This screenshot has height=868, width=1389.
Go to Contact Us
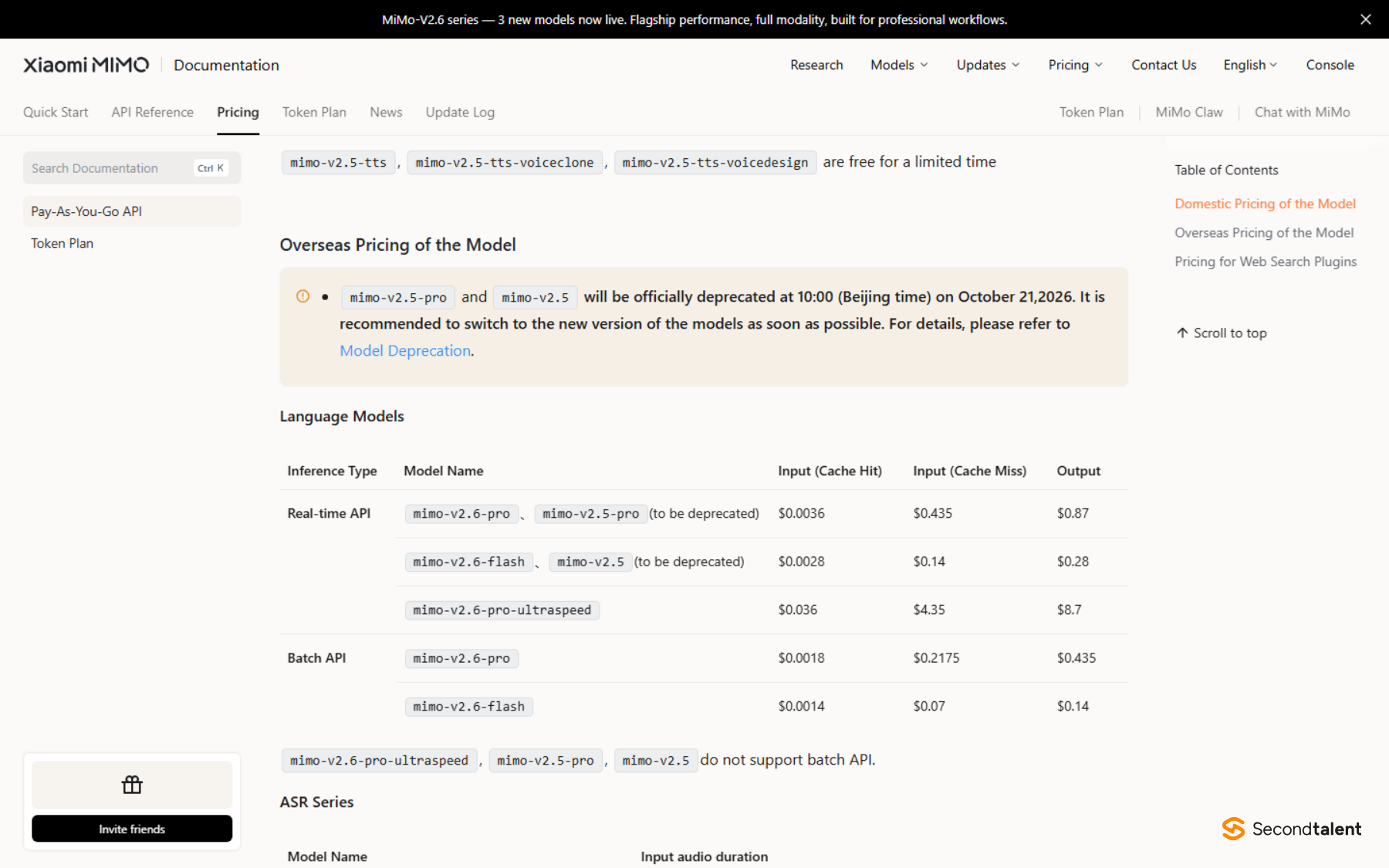[x=1164, y=65]
